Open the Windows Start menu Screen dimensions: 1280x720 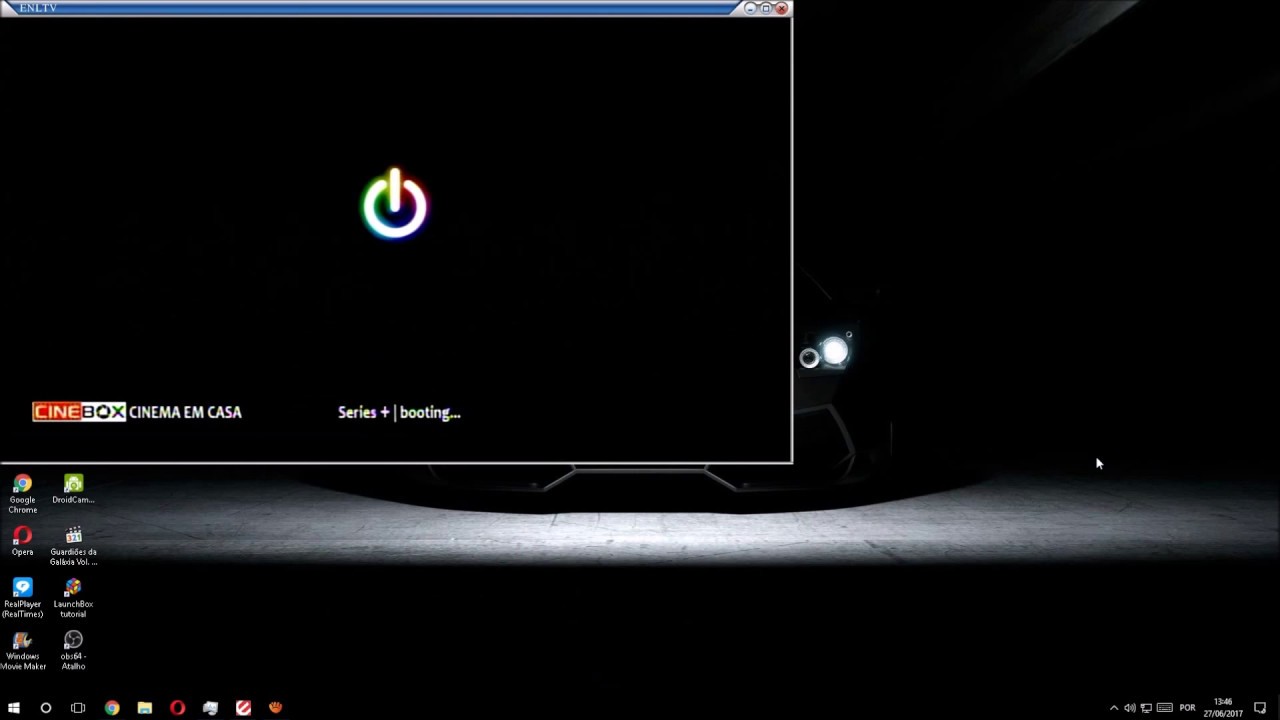pyautogui.click(x=14, y=707)
